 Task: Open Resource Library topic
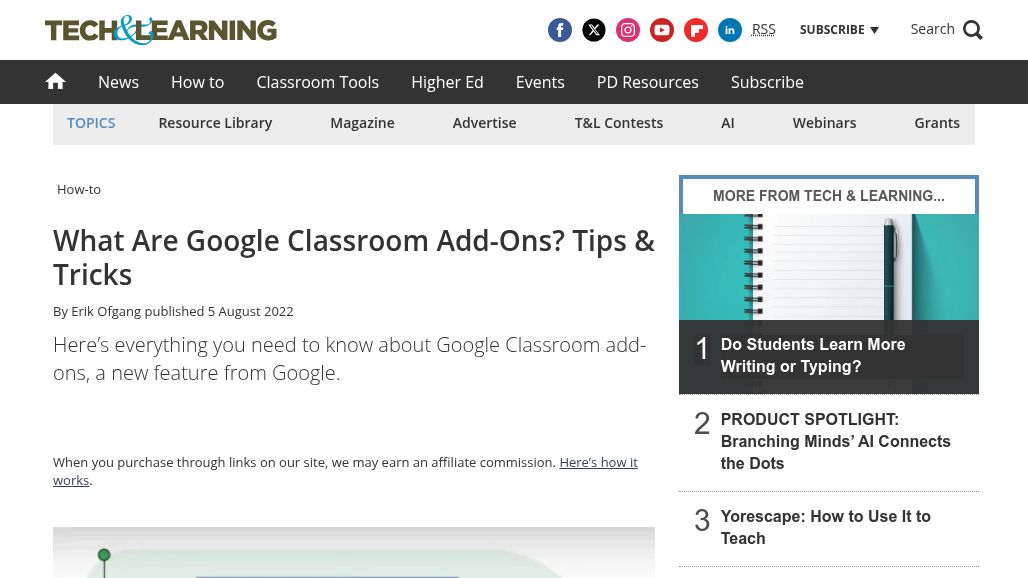[215, 123]
